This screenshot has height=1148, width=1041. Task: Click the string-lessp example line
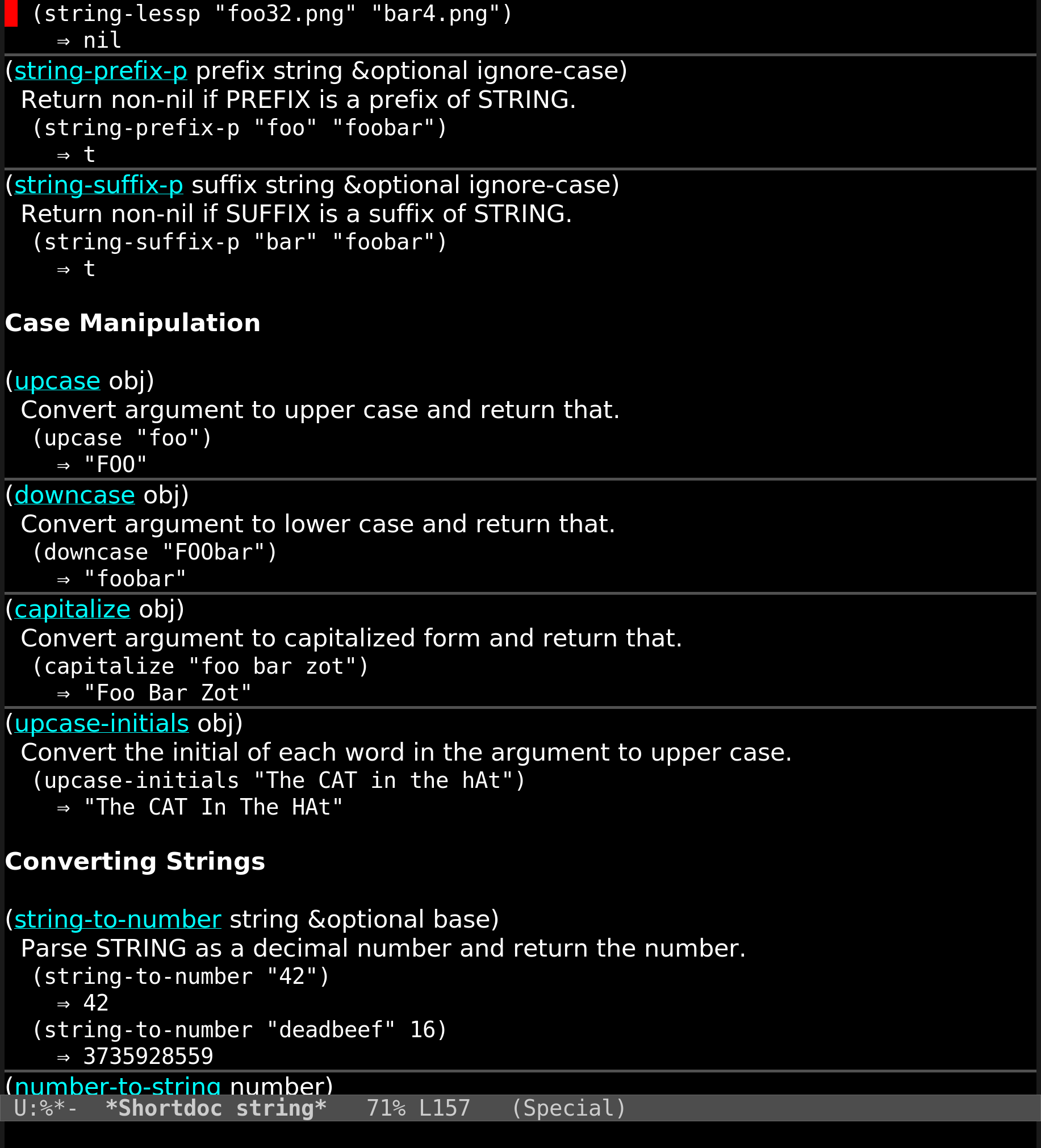point(272,14)
